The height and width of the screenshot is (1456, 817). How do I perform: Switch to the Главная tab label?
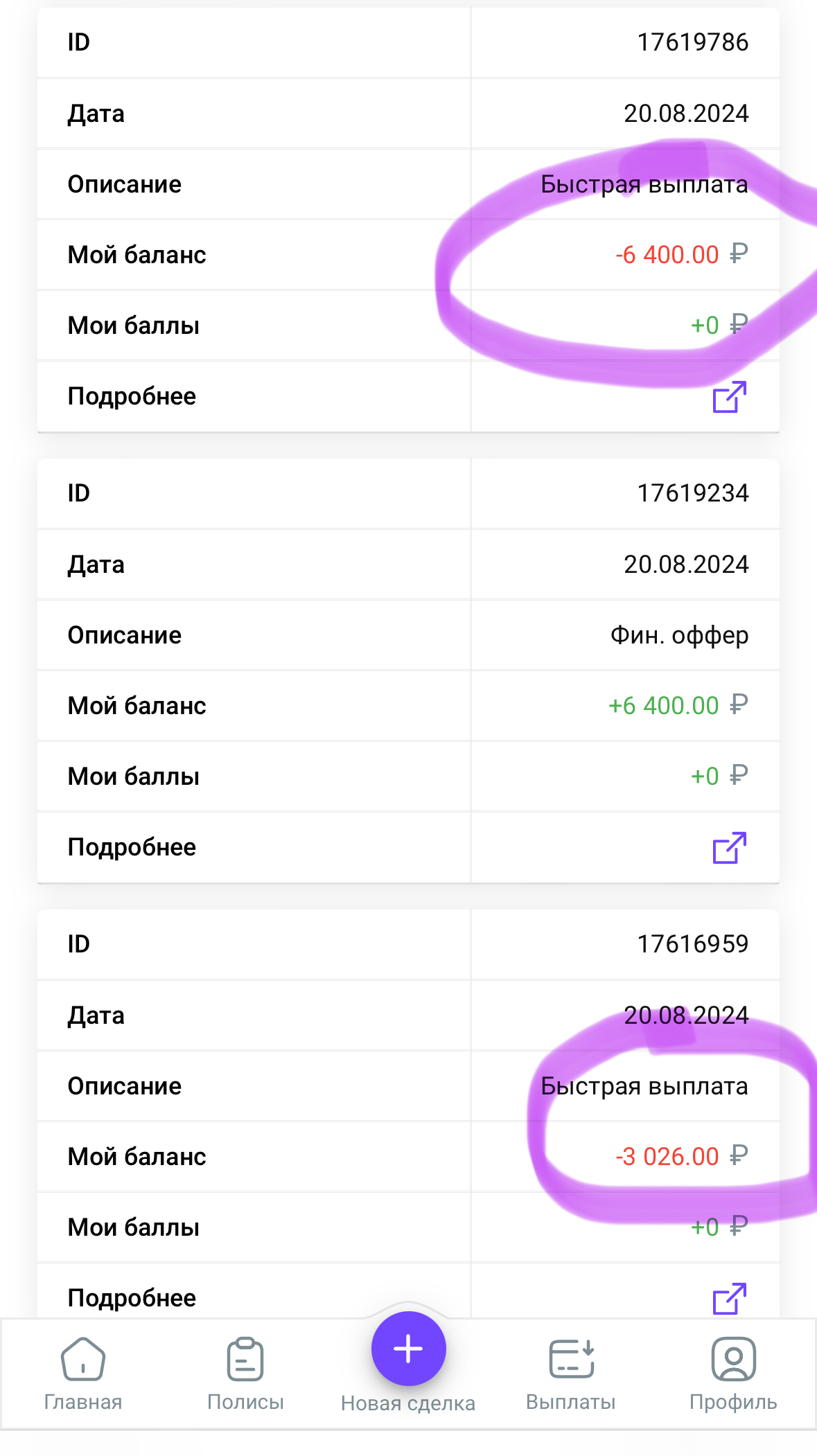83,1402
